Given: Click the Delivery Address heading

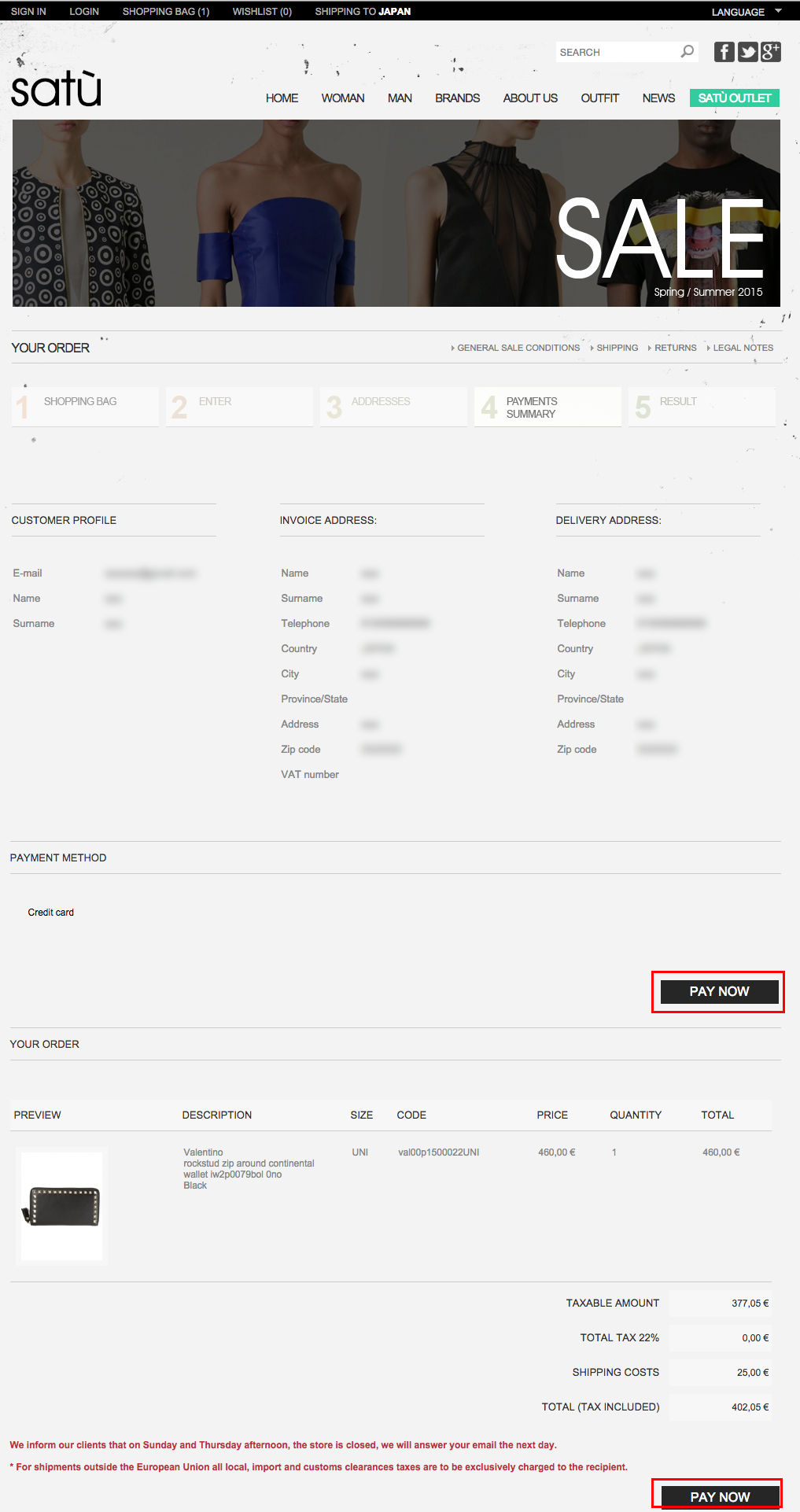Looking at the screenshot, I should (609, 521).
